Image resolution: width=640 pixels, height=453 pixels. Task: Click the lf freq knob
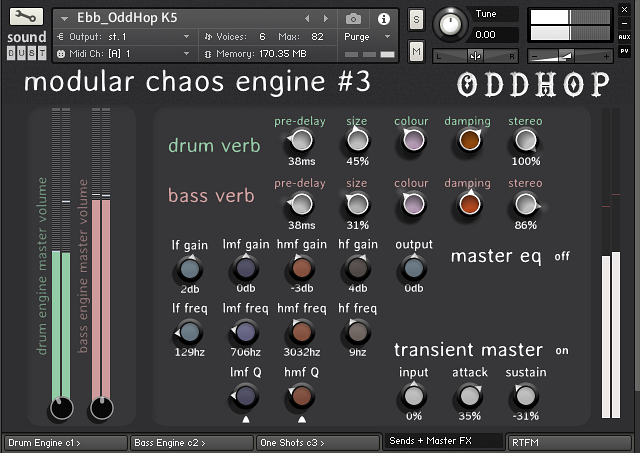189,332
